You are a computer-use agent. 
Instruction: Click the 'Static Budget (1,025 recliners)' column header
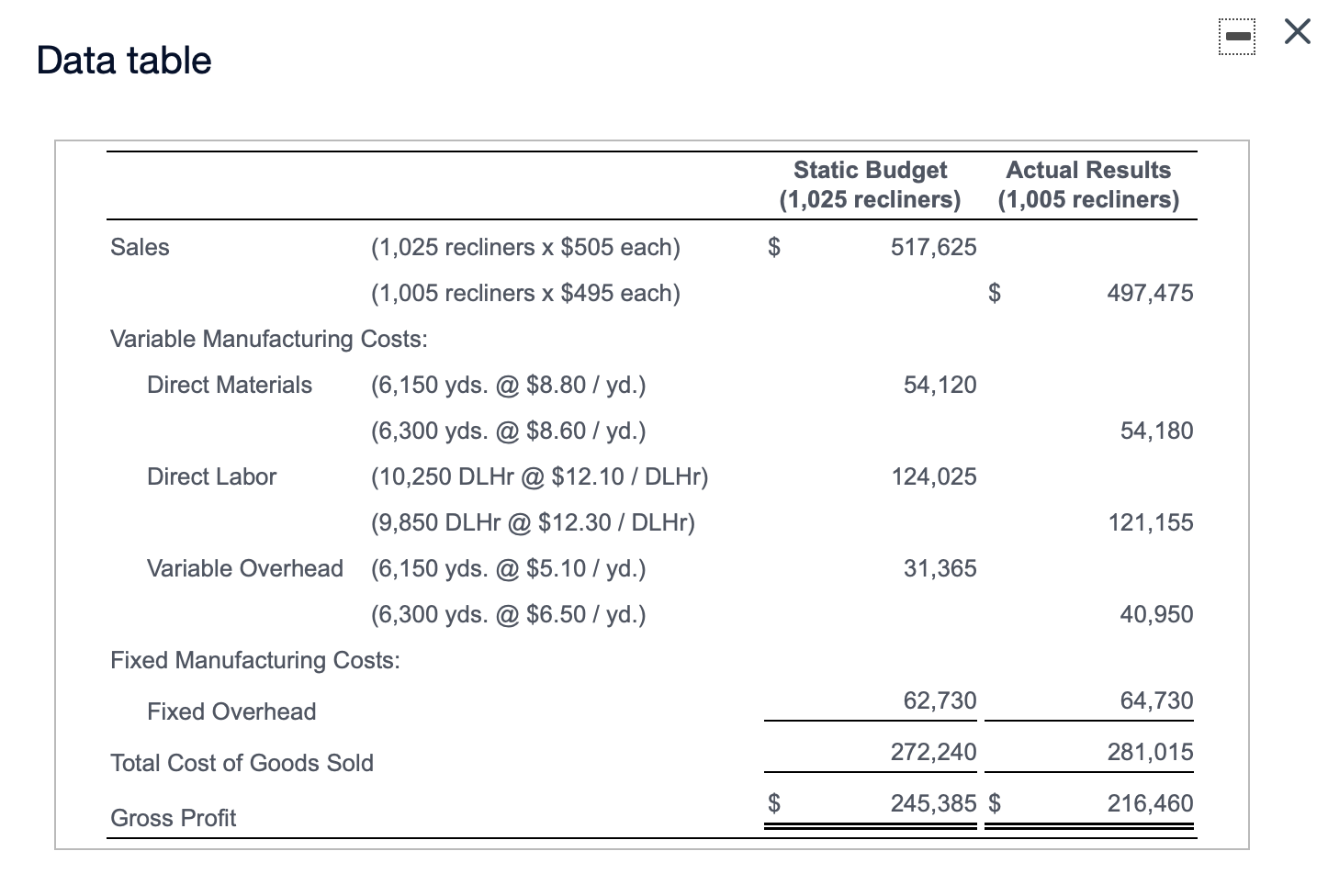point(870,185)
